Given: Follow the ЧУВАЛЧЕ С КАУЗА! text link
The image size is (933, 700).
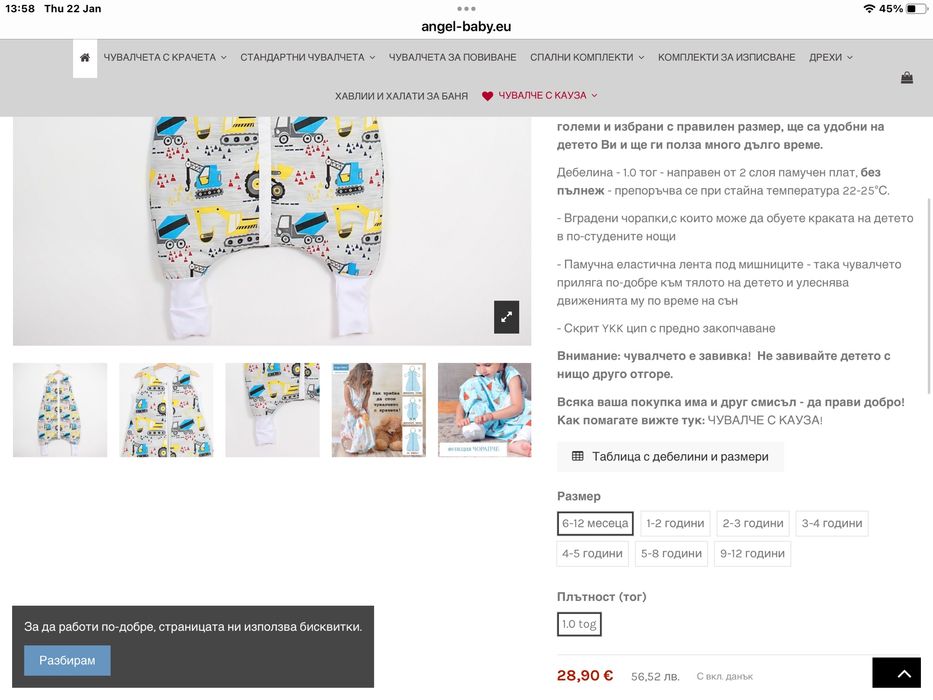Looking at the screenshot, I should [765, 420].
